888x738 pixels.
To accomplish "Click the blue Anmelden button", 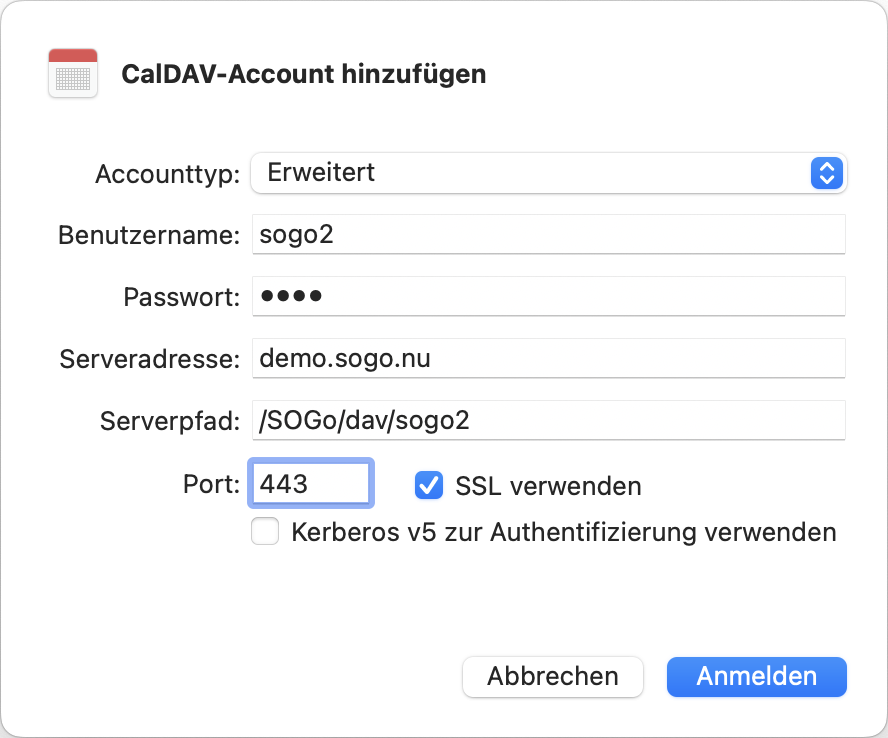I will (756, 676).
